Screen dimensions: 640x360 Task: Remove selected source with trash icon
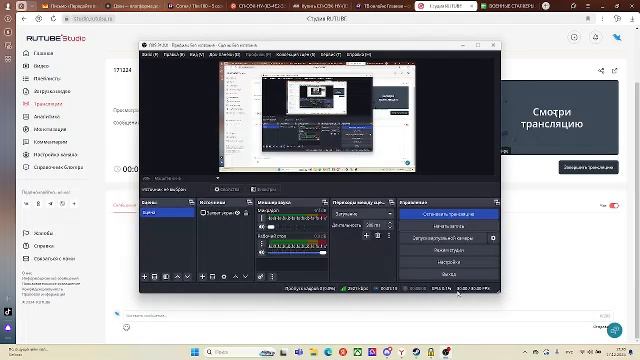[213, 277]
